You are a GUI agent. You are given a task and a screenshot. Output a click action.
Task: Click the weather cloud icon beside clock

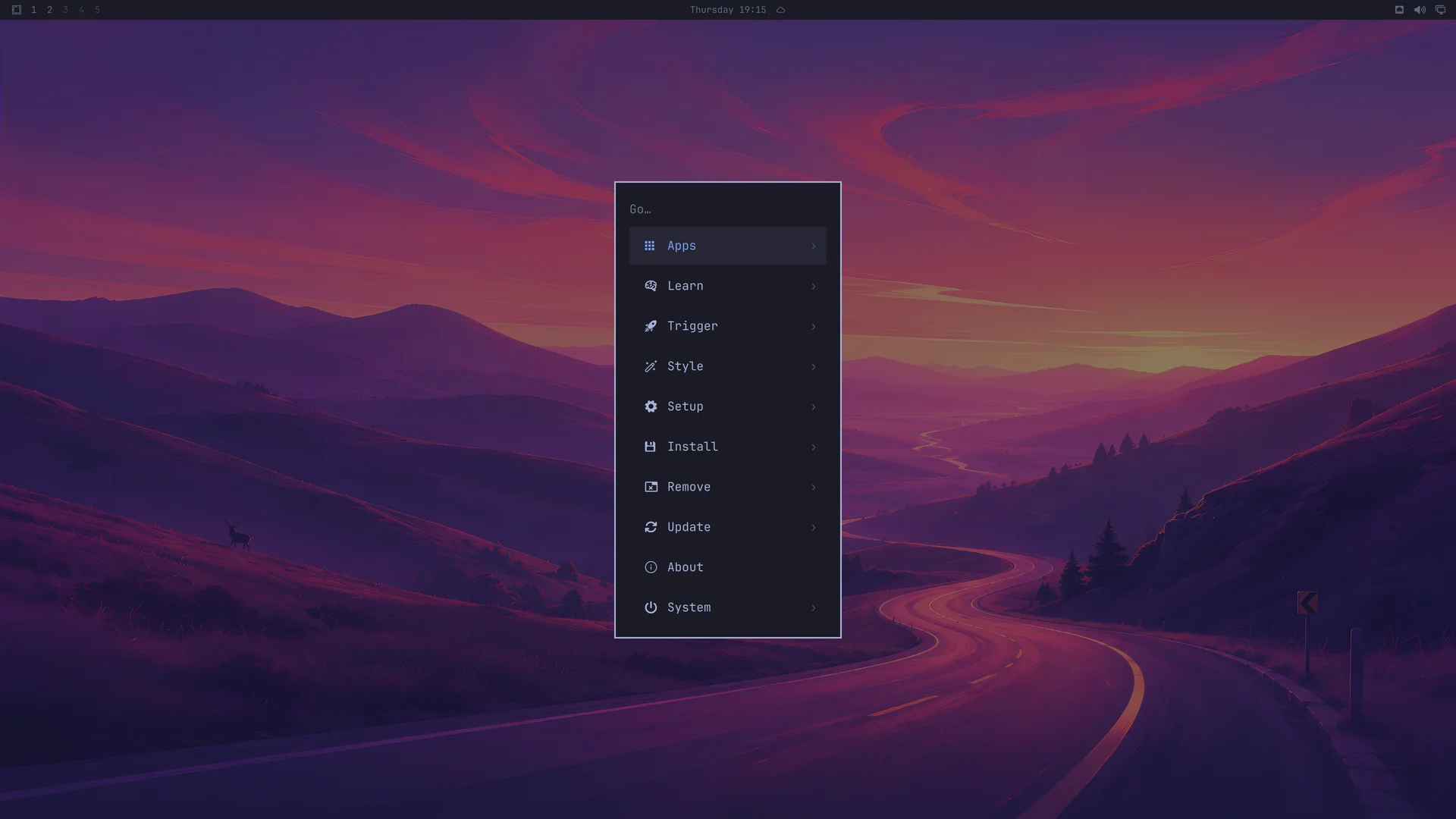tap(780, 10)
